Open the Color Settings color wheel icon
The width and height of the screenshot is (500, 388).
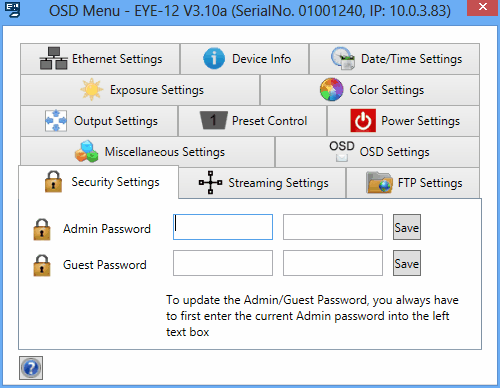point(331,90)
